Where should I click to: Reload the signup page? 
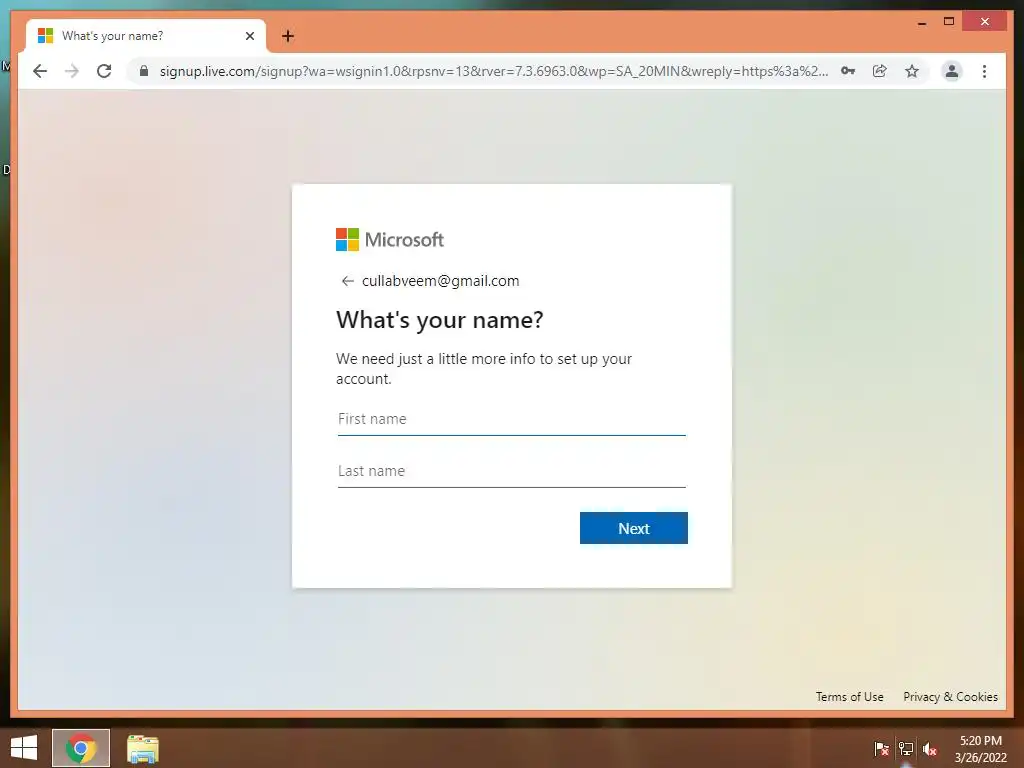click(104, 71)
